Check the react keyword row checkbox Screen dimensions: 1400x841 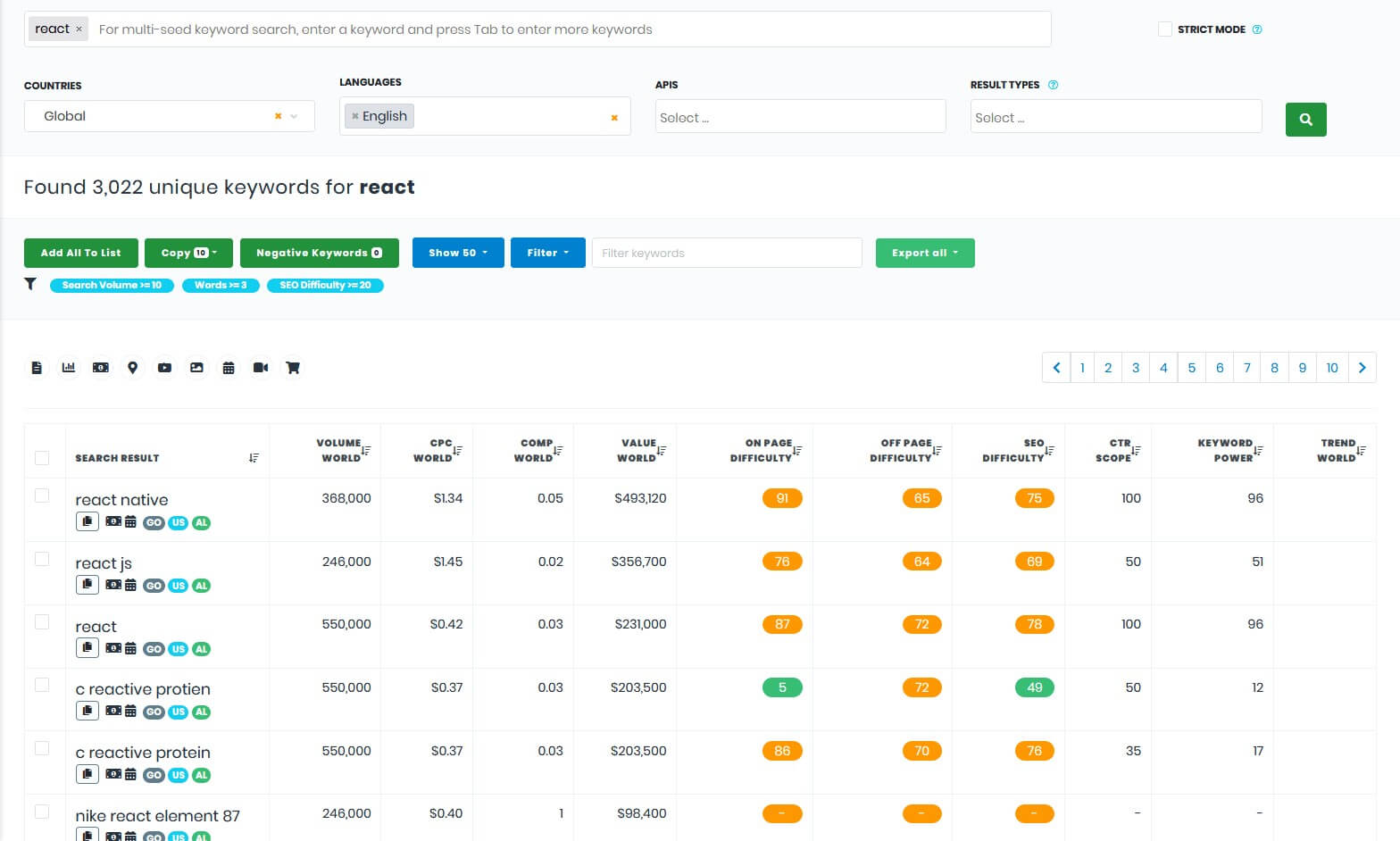pos(42,621)
